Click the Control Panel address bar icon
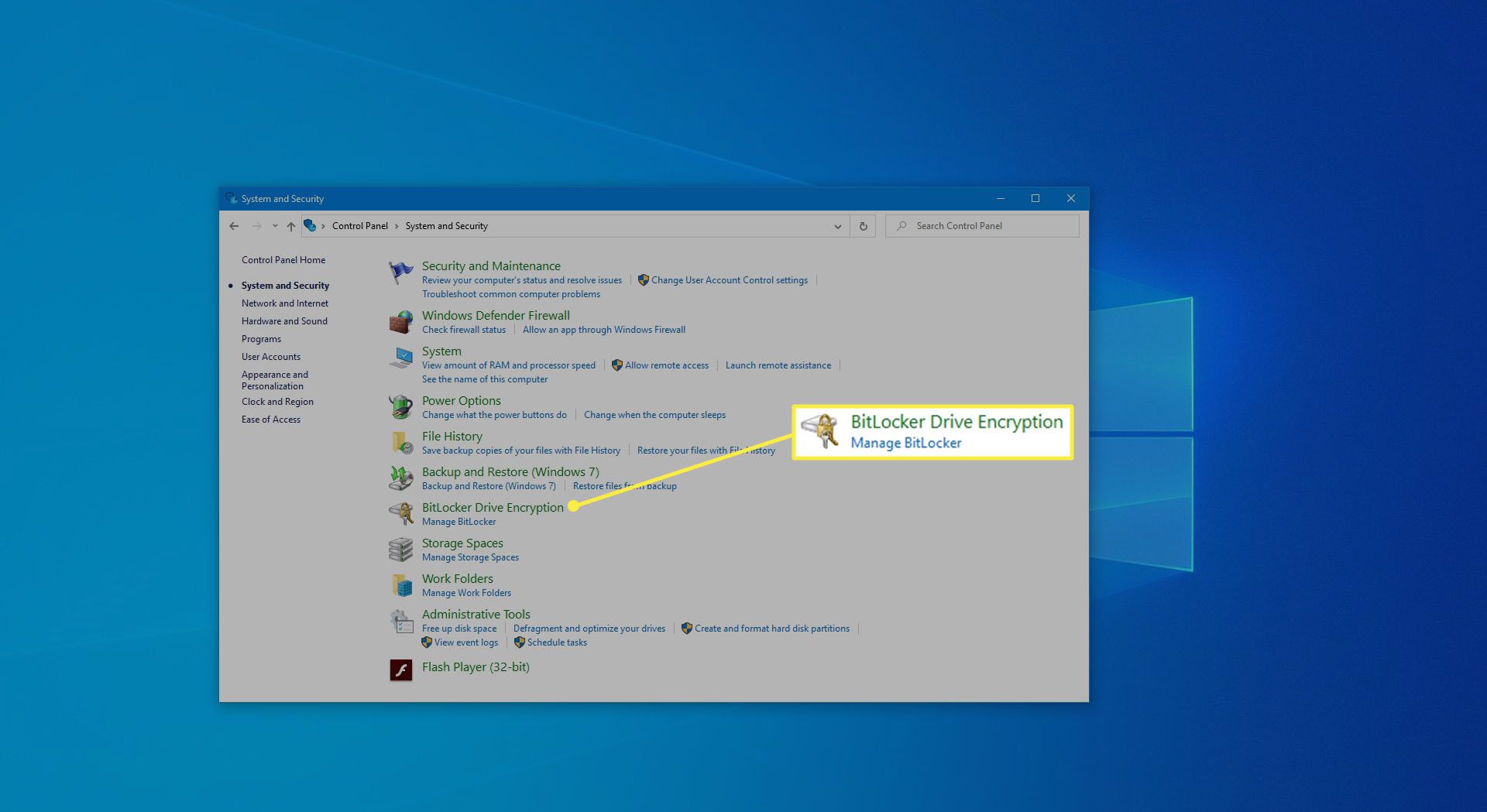This screenshot has width=1487, height=812. coord(310,225)
